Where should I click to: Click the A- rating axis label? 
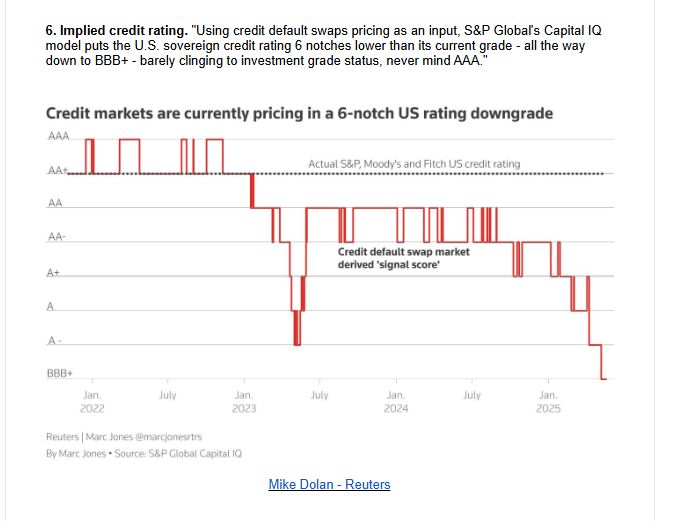55,341
